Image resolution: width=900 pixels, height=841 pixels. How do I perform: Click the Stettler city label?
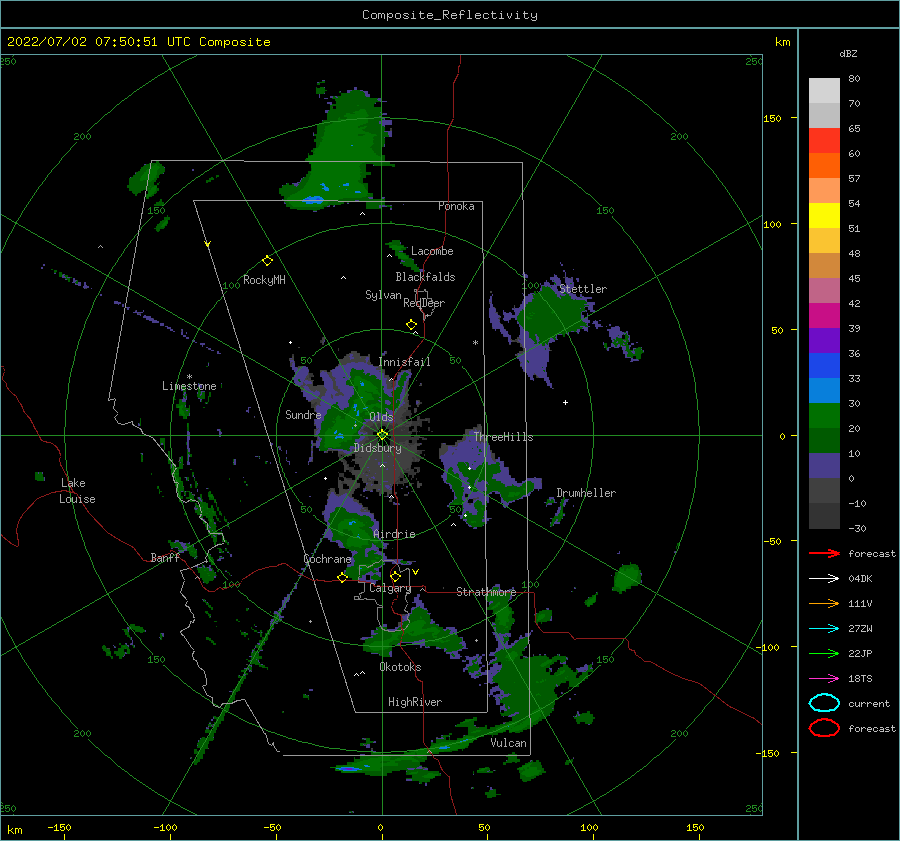pyautogui.click(x=583, y=289)
